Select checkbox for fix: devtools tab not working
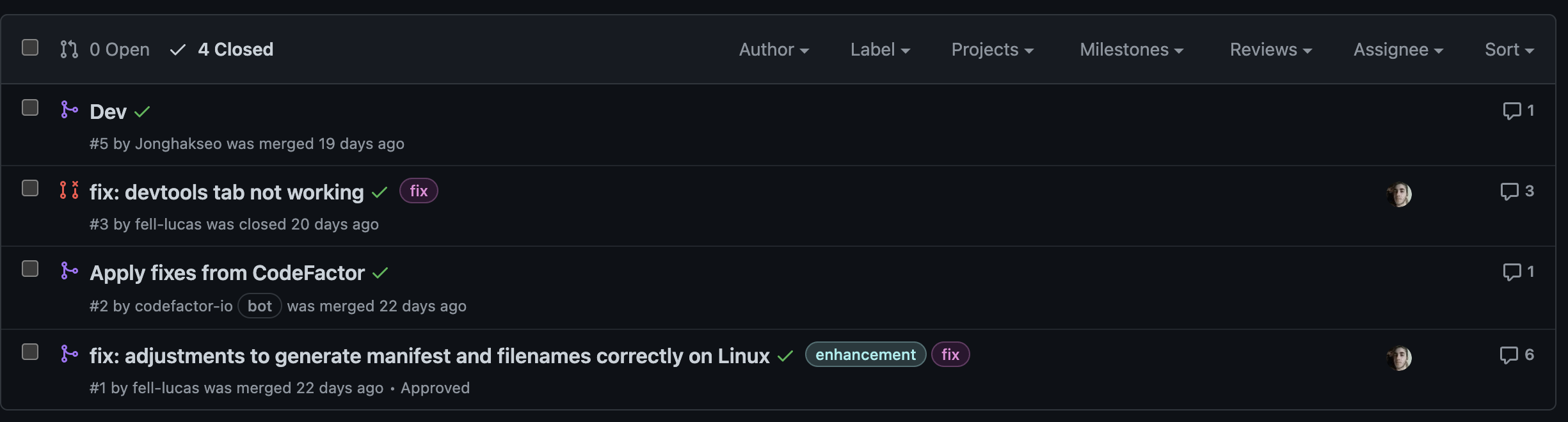Screen dimensions: 1568x422 click(x=30, y=188)
